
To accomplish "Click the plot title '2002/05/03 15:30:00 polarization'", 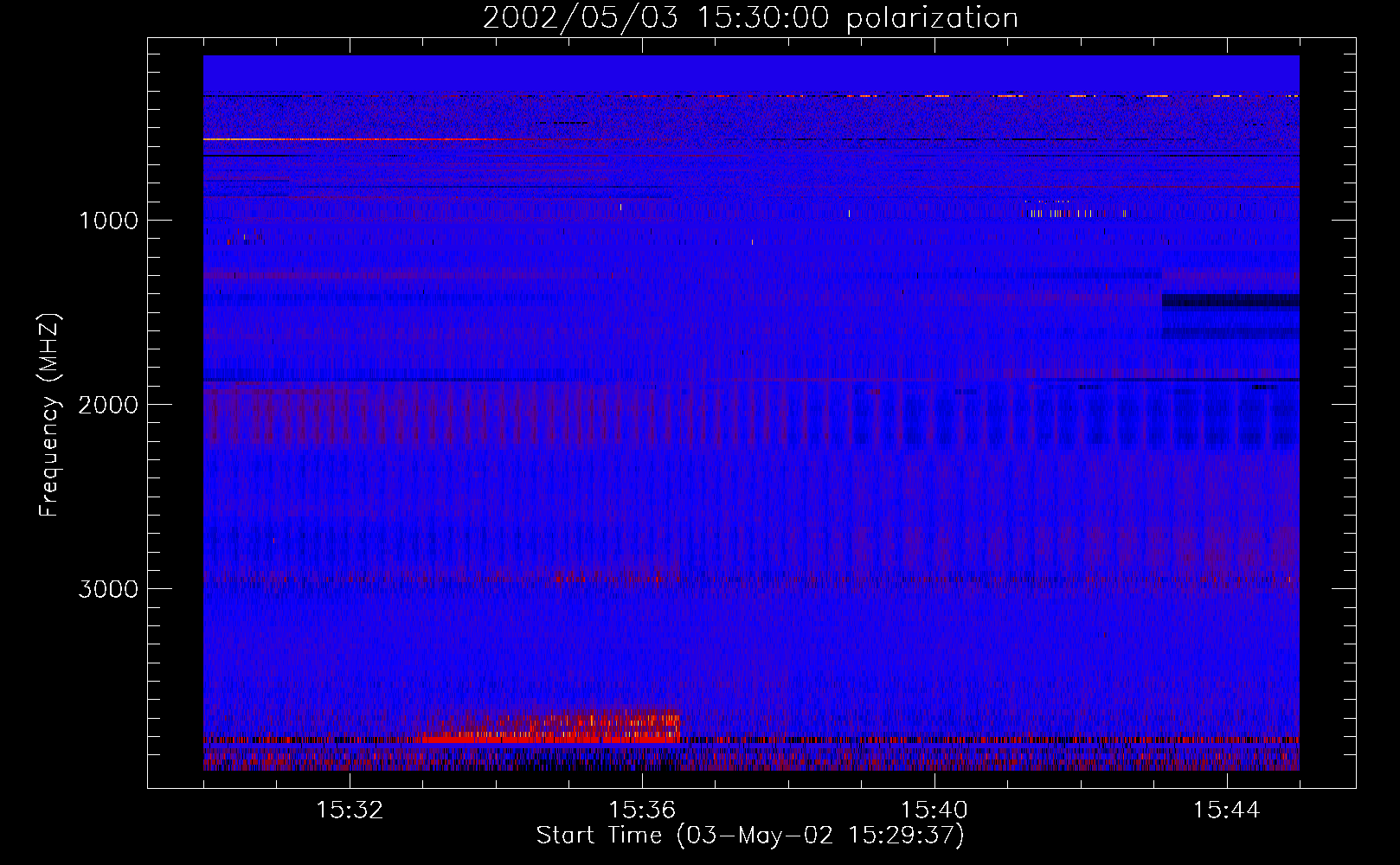I will pos(750,17).
